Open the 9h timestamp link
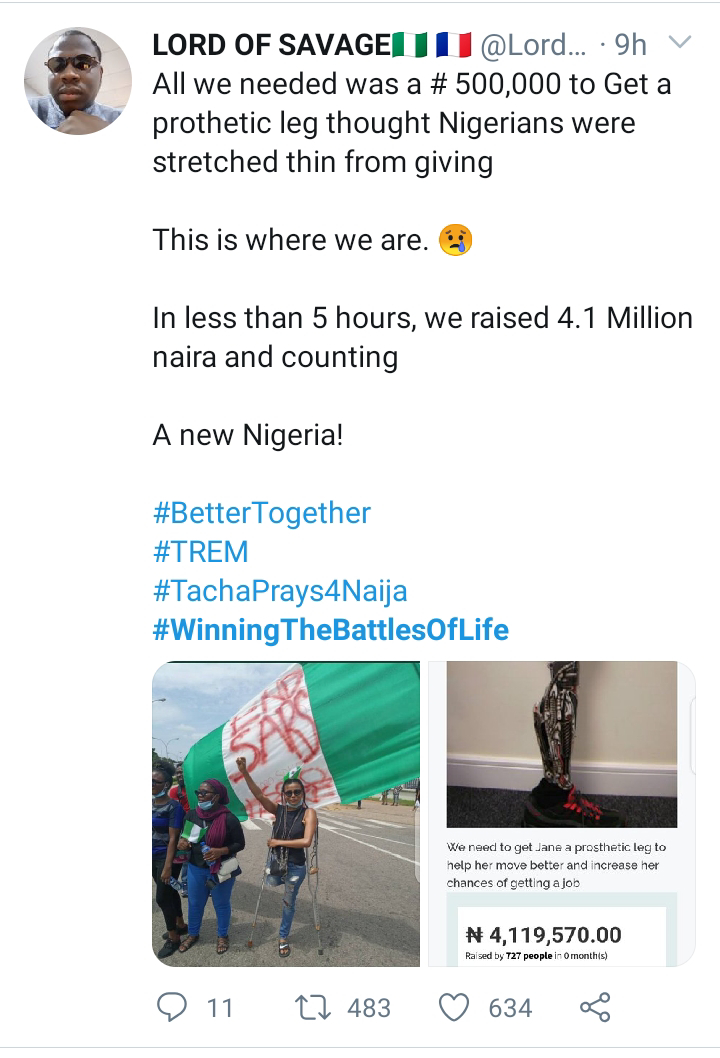720x1058 pixels. pyautogui.click(x=630, y=45)
